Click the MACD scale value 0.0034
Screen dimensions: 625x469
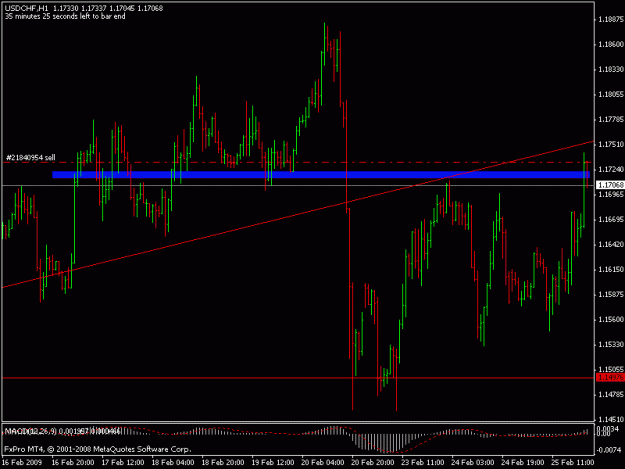(x=609, y=429)
